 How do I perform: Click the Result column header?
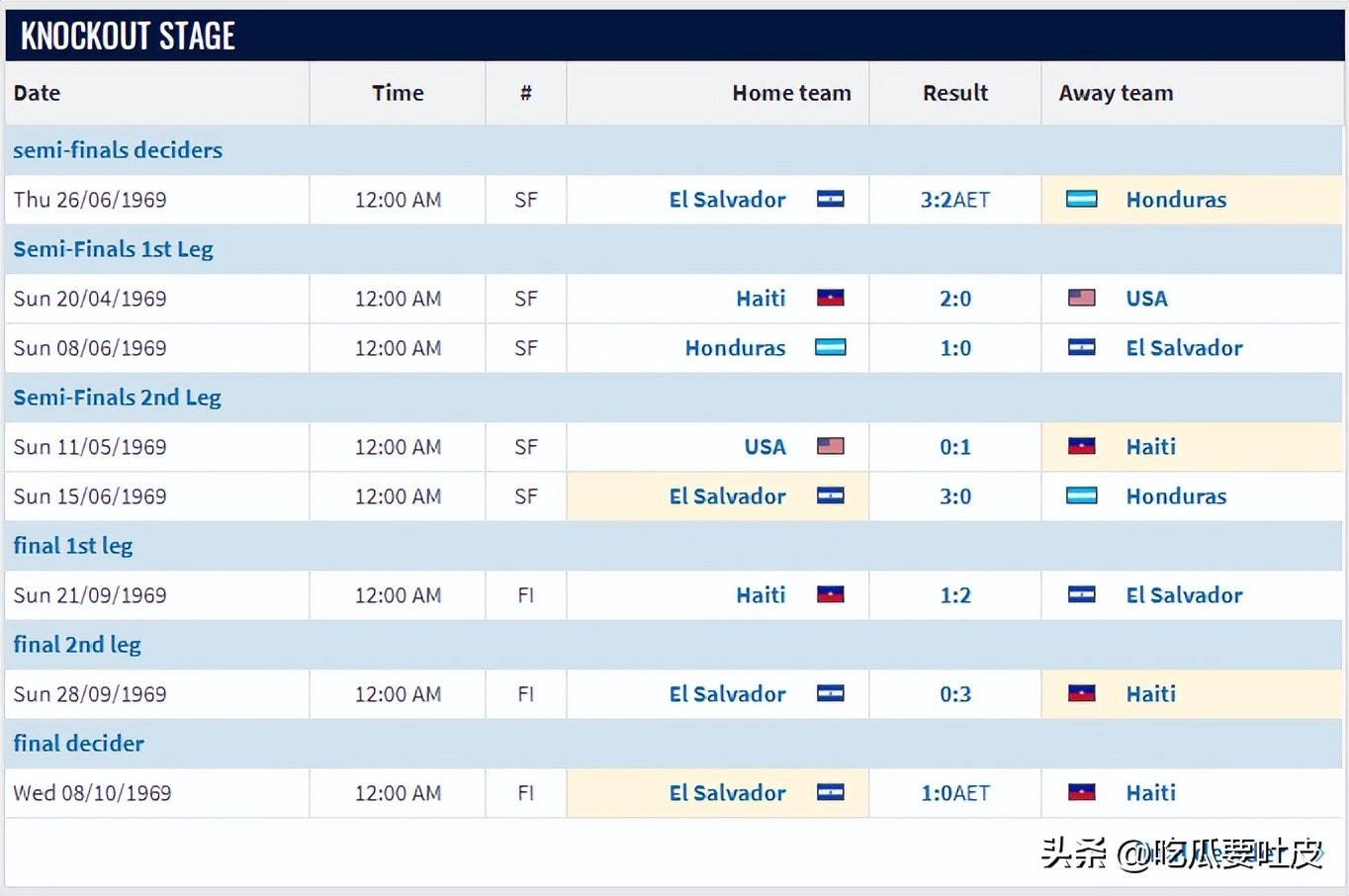(x=954, y=93)
